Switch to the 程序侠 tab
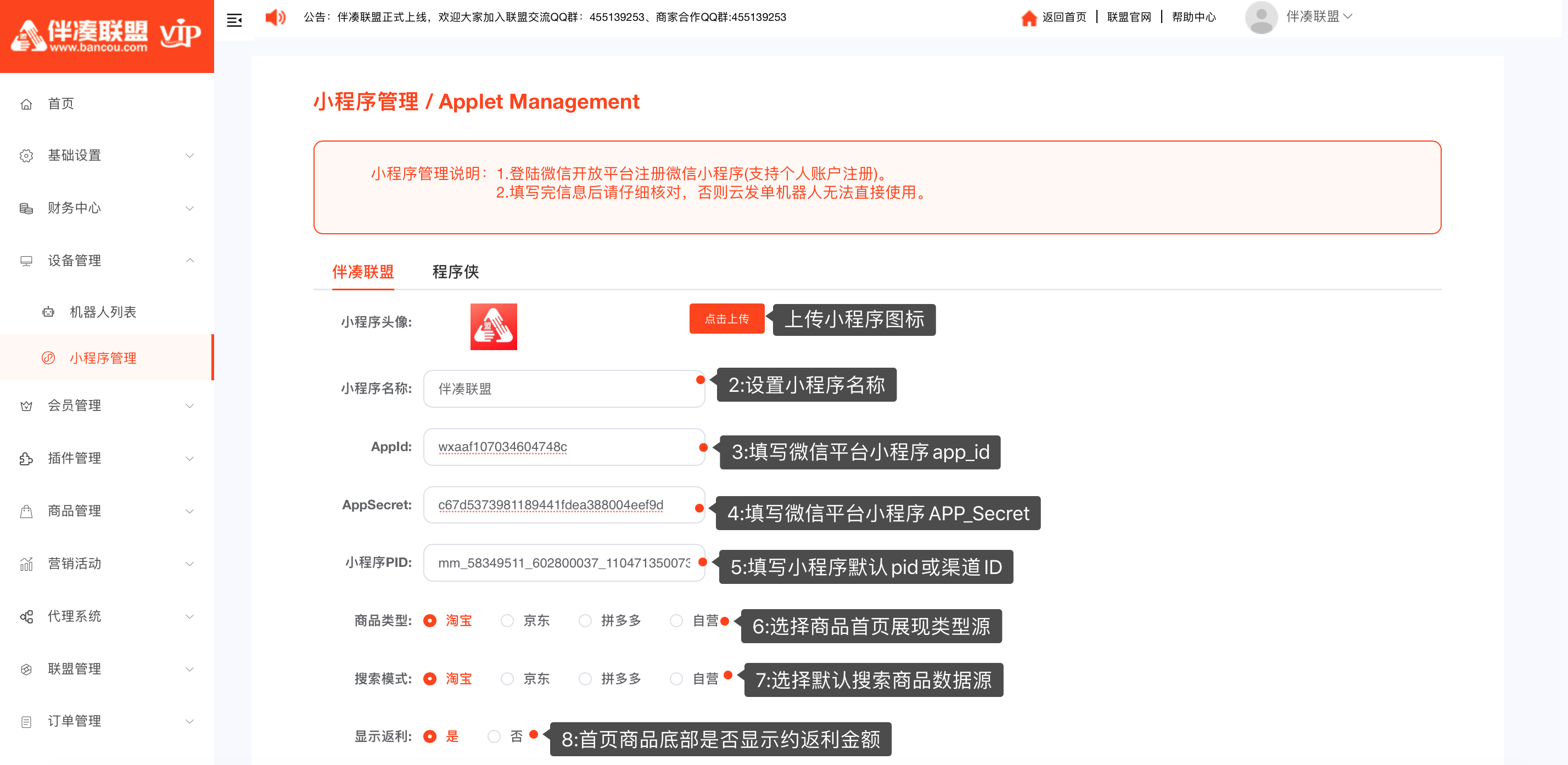This screenshot has height=765, width=1568. (x=455, y=272)
